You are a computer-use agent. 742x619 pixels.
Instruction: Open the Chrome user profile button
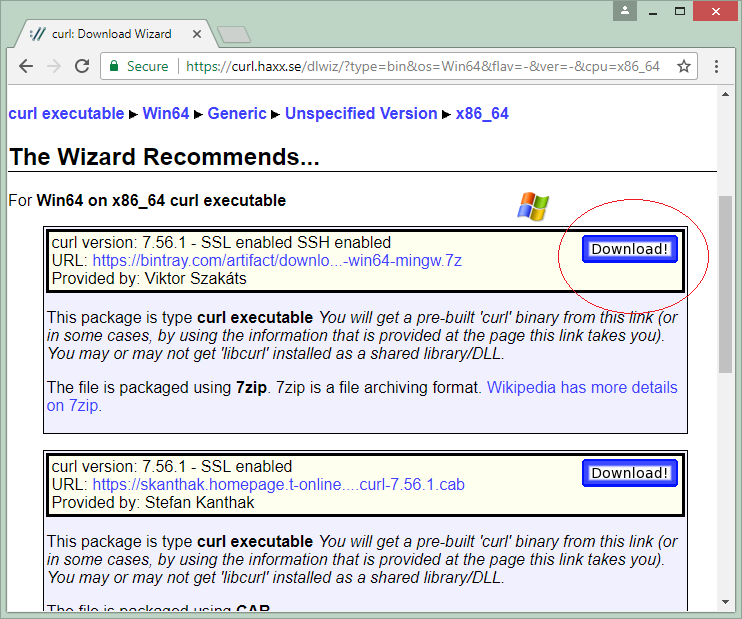(625, 10)
